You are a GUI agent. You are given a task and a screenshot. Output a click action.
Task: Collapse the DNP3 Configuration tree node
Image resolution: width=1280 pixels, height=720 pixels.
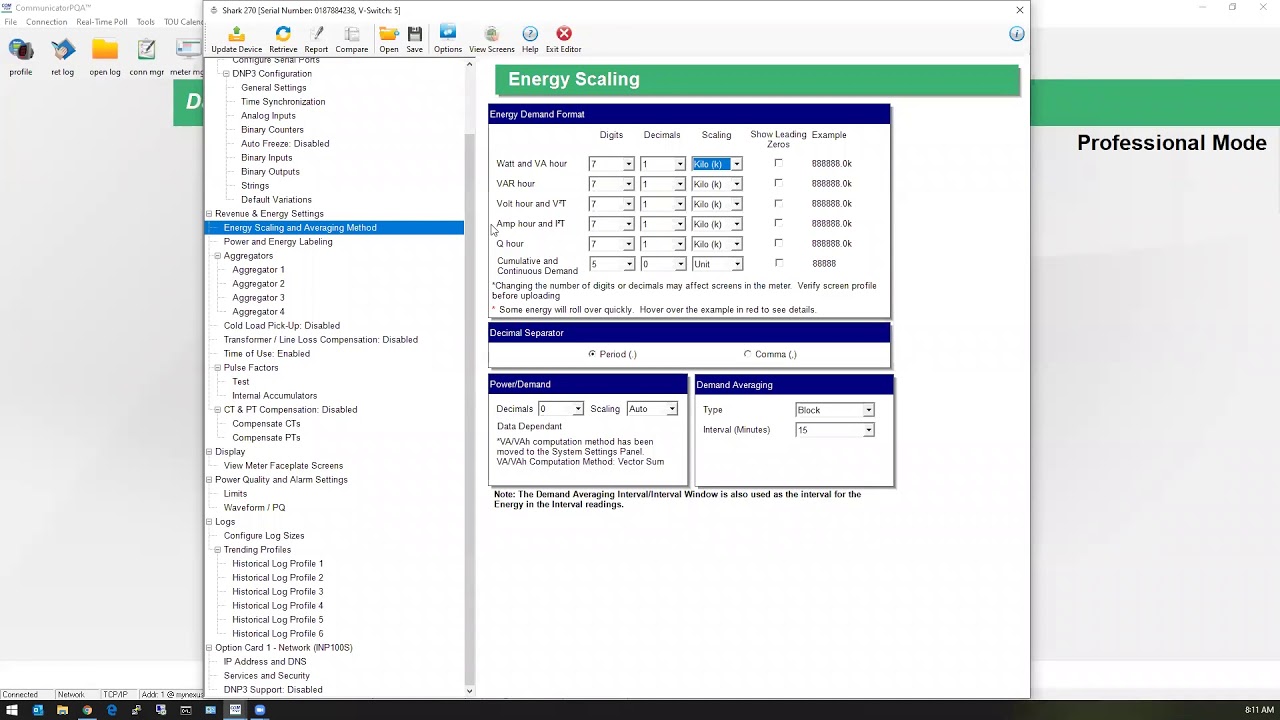click(x=226, y=73)
